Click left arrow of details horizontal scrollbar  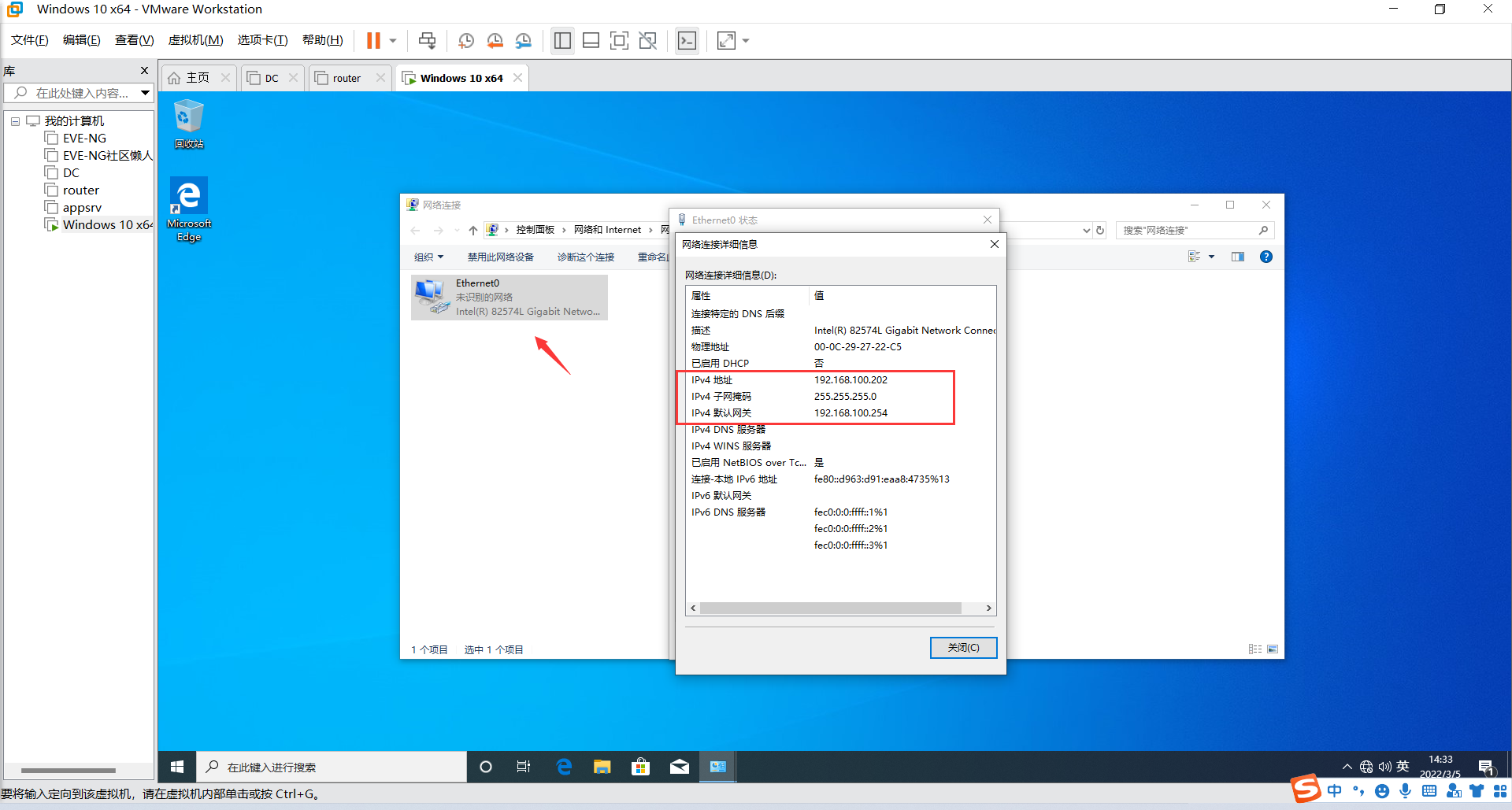click(693, 608)
